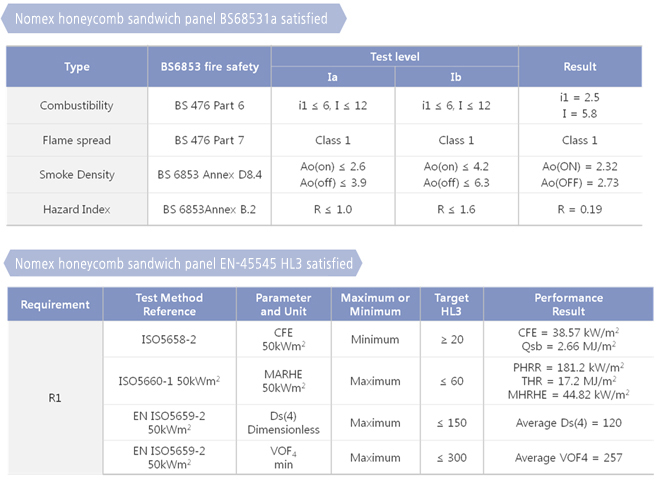Screen dimensions: 660x480
Task: Click the 'Combustibility' row label
Action: click(x=77, y=105)
